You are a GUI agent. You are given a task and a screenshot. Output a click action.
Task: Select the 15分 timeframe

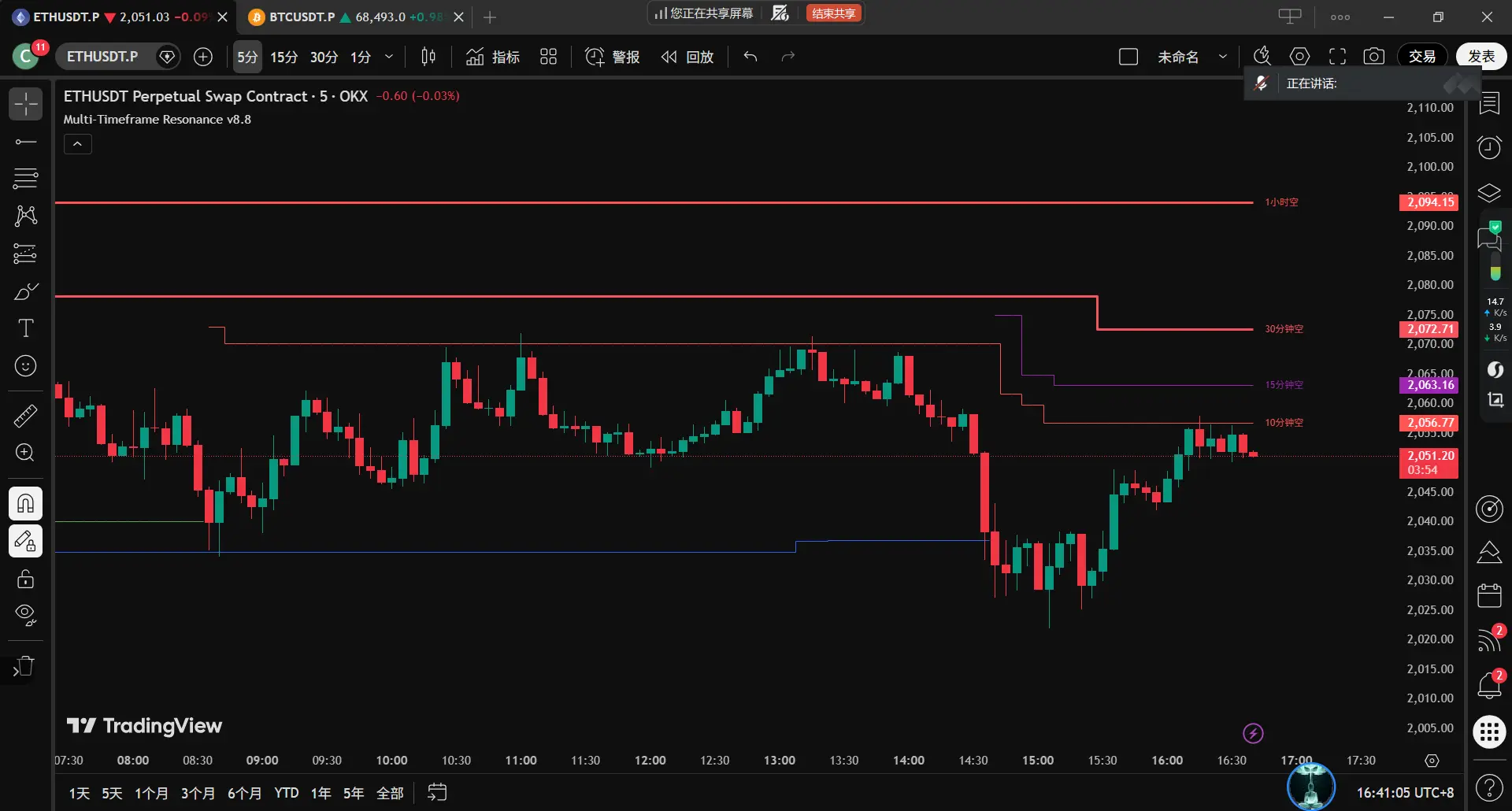(x=284, y=57)
